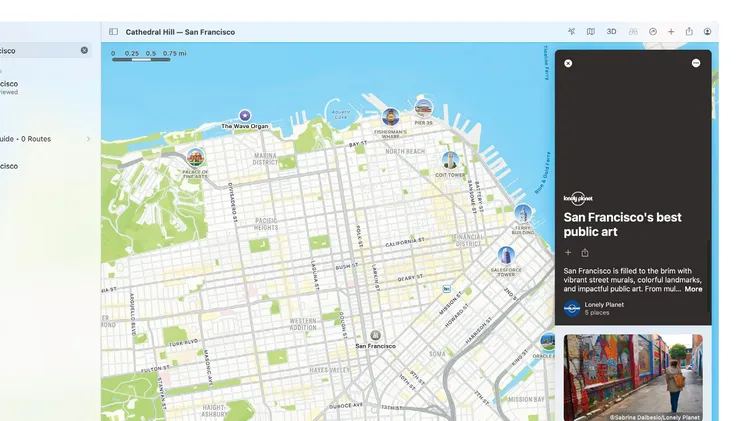Screen dimensions: 750x421
Task: Expand the Routes row chevron
Action: click(88, 139)
